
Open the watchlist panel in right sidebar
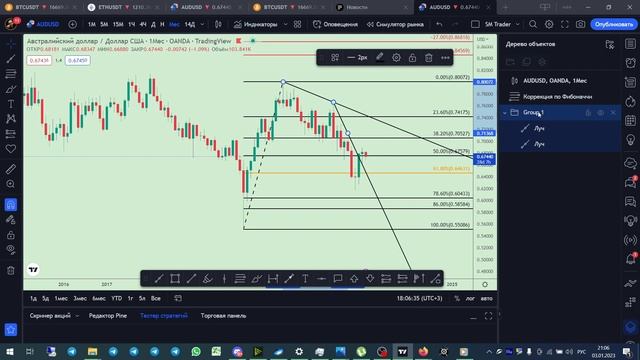(630, 44)
